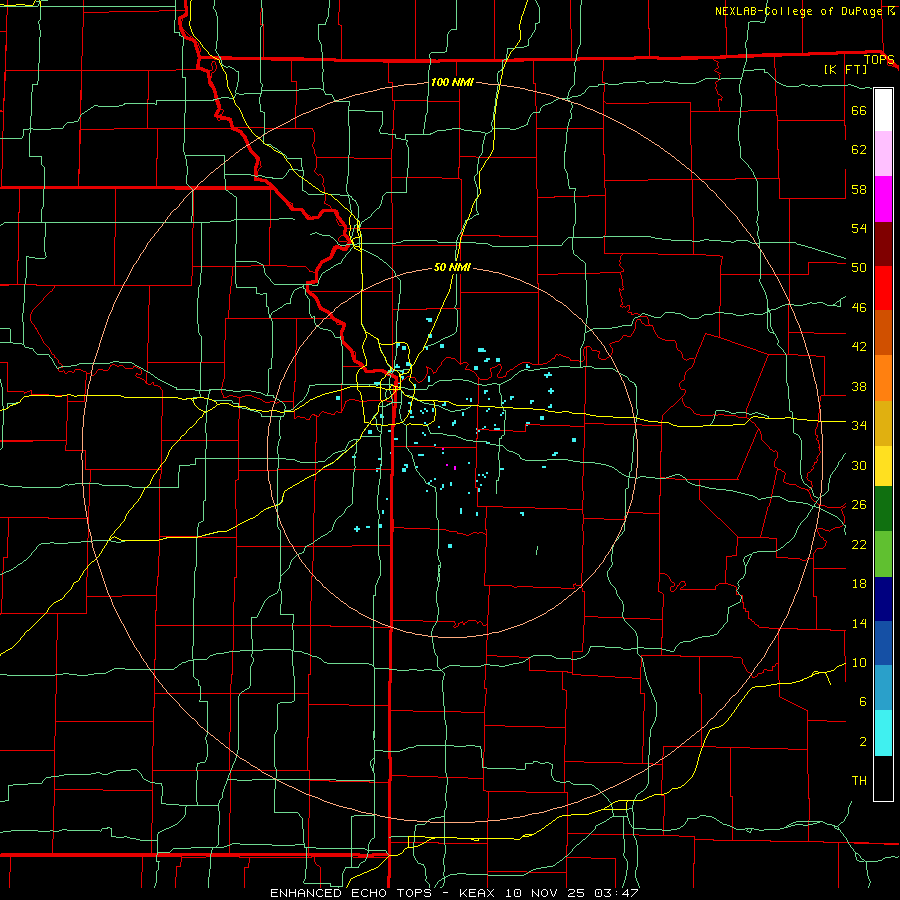This screenshot has height=900, width=900.
Task: Click the navy 18 kft legend swatch
Action: pos(883,599)
